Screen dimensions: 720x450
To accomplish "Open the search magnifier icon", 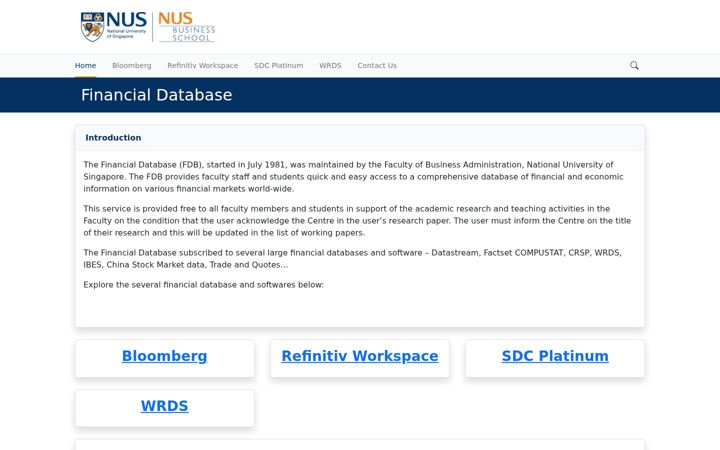I will pyautogui.click(x=634, y=65).
